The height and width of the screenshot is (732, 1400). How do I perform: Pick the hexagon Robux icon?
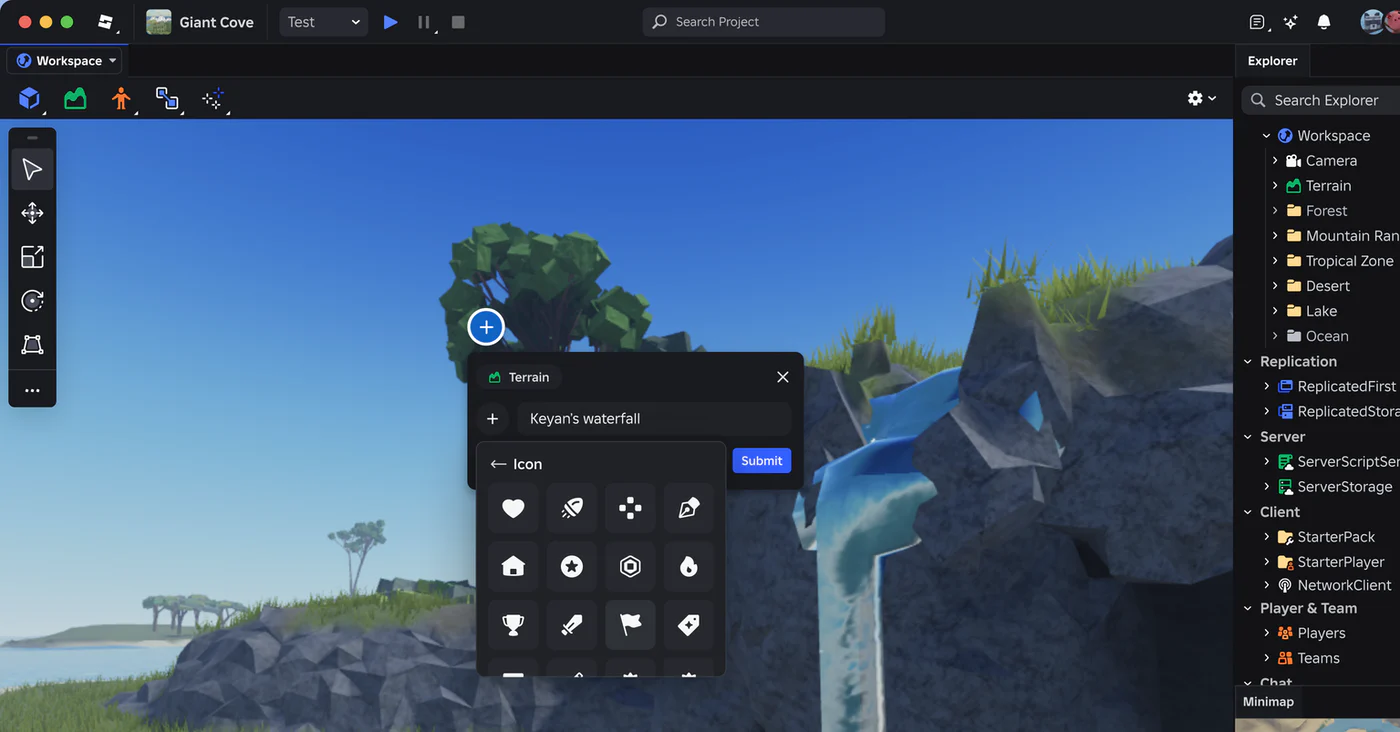click(x=630, y=567)
